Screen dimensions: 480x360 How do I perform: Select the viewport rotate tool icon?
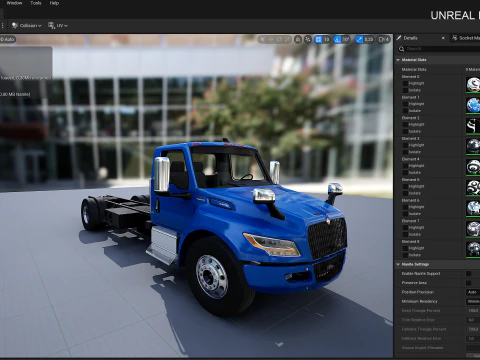pos(279,40)
